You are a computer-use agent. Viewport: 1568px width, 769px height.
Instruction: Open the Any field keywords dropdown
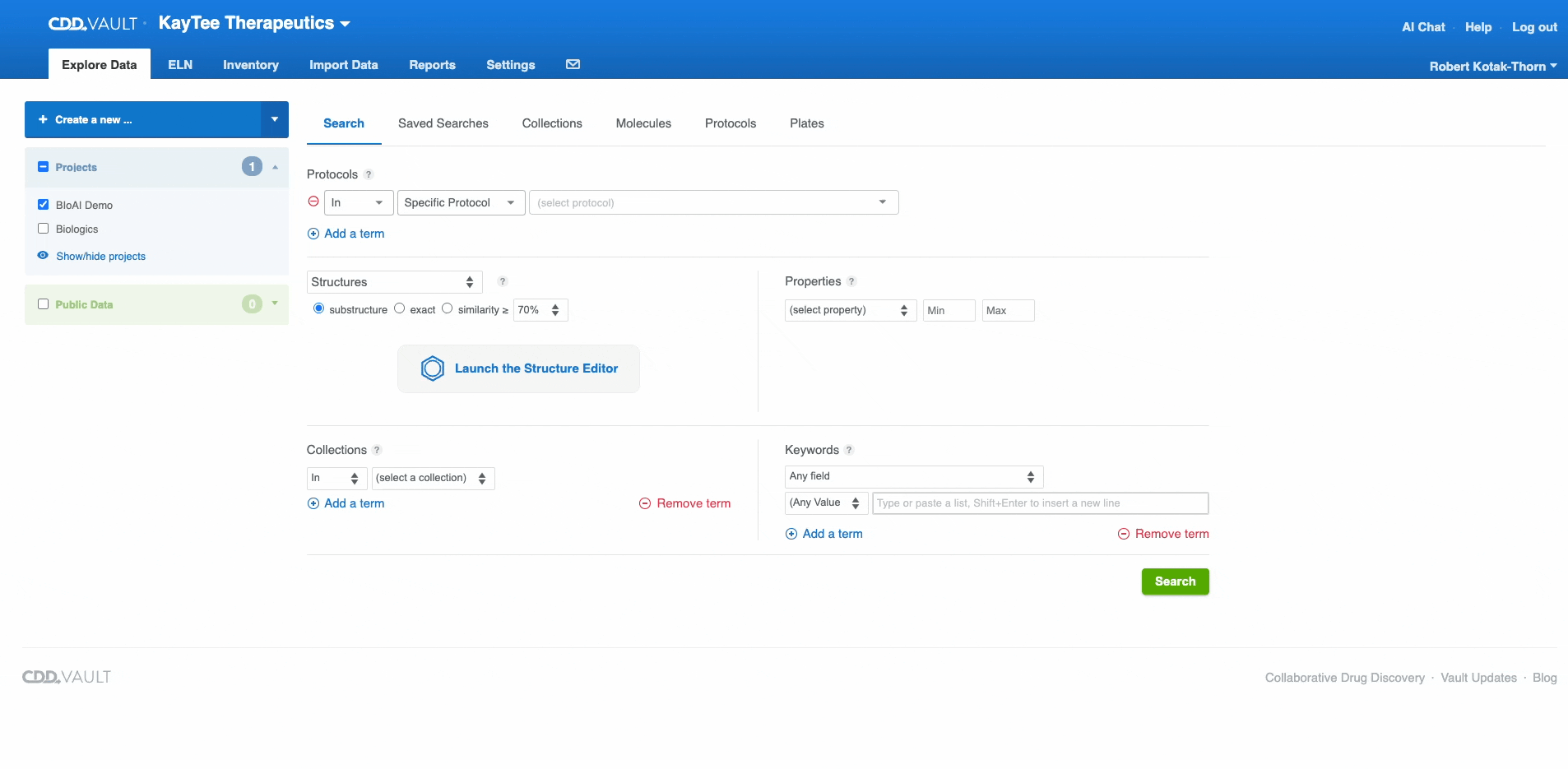pos(913,476)
